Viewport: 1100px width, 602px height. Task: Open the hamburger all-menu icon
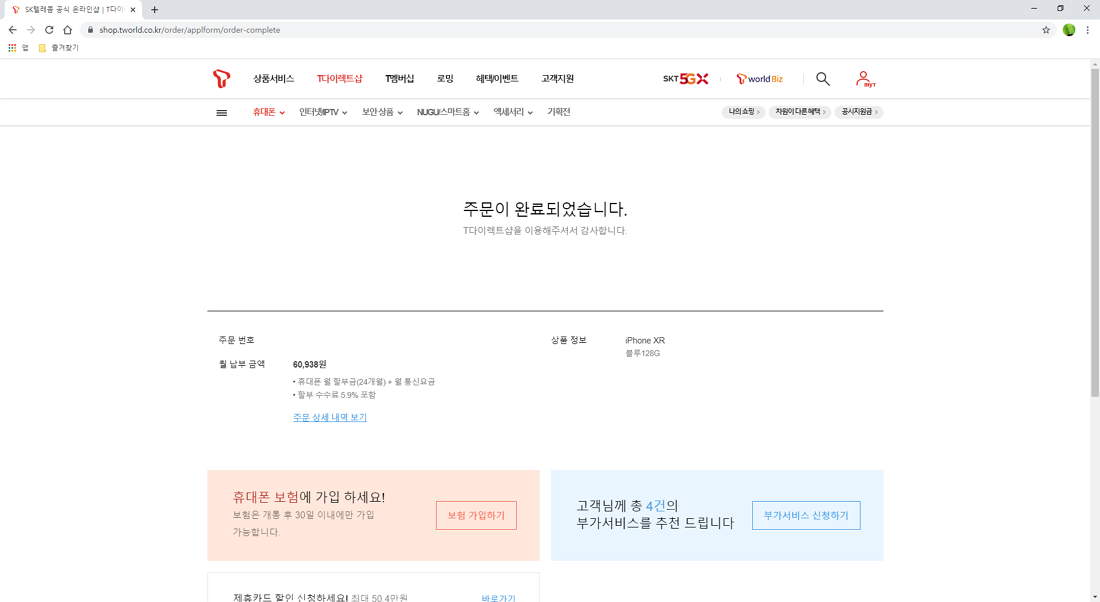point(222,112)
